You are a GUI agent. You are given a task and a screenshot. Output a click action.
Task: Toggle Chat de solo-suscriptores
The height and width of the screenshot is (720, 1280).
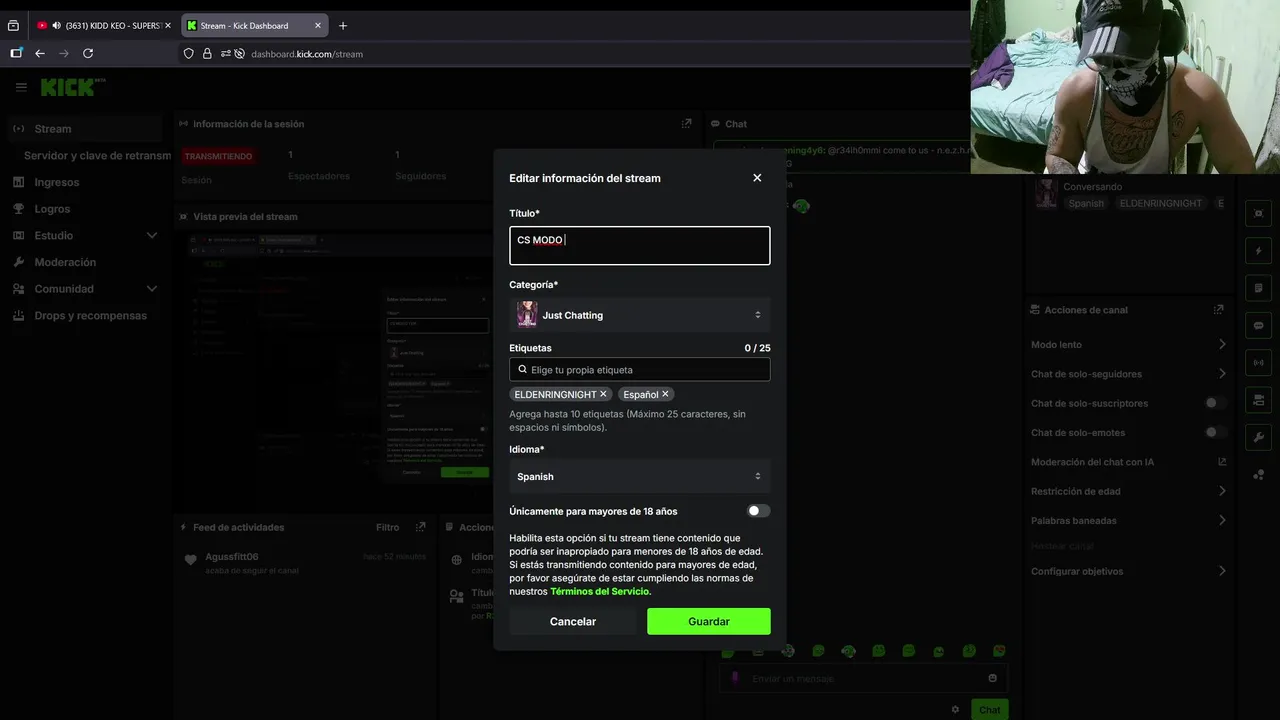pos(1215,403)
